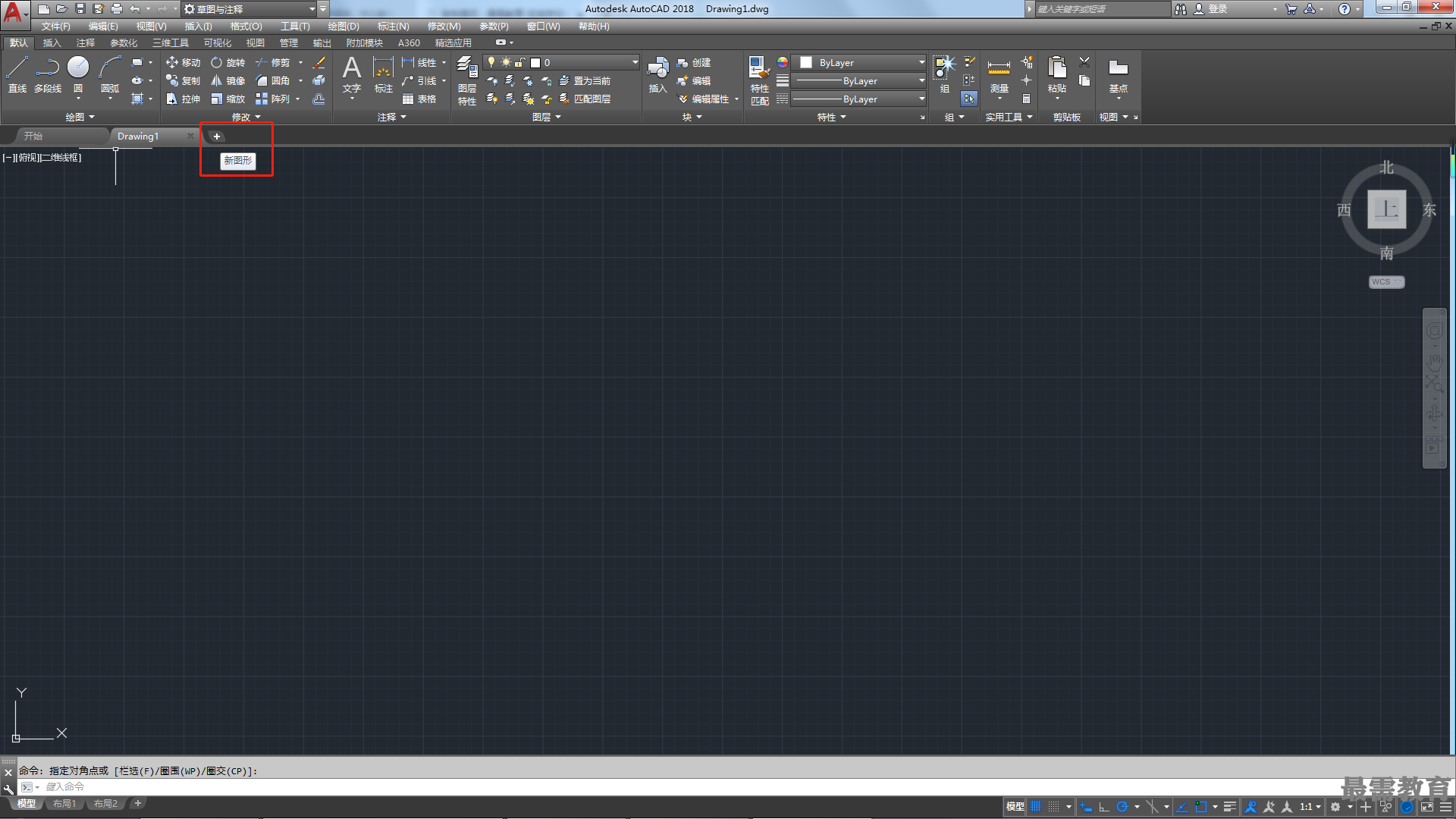Apply the 圆角 (Fillet) command
This screenshot has height=819, width=1456.
point(273,80)
